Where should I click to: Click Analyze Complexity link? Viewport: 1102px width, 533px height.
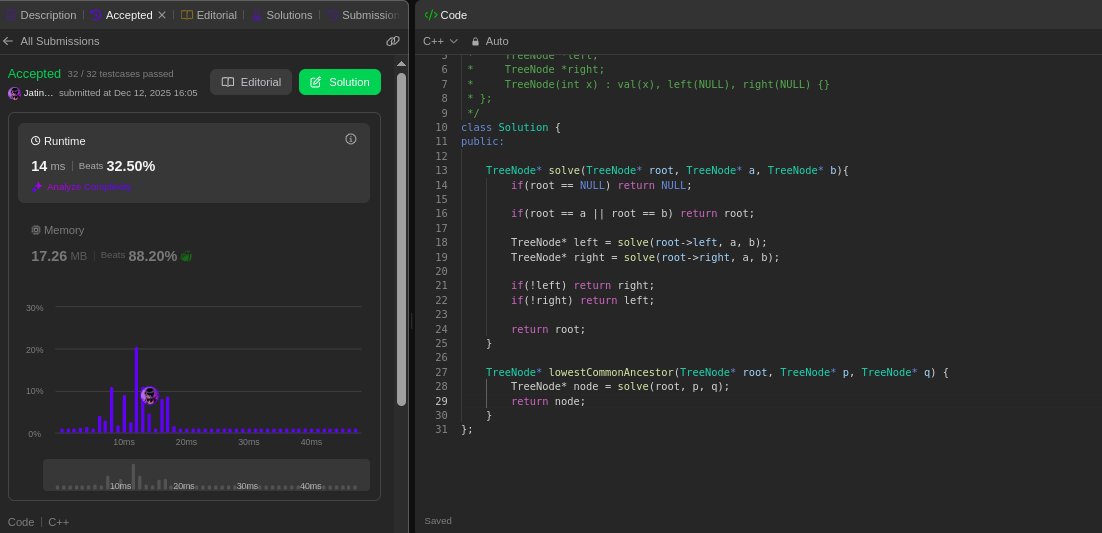[88, 187]
